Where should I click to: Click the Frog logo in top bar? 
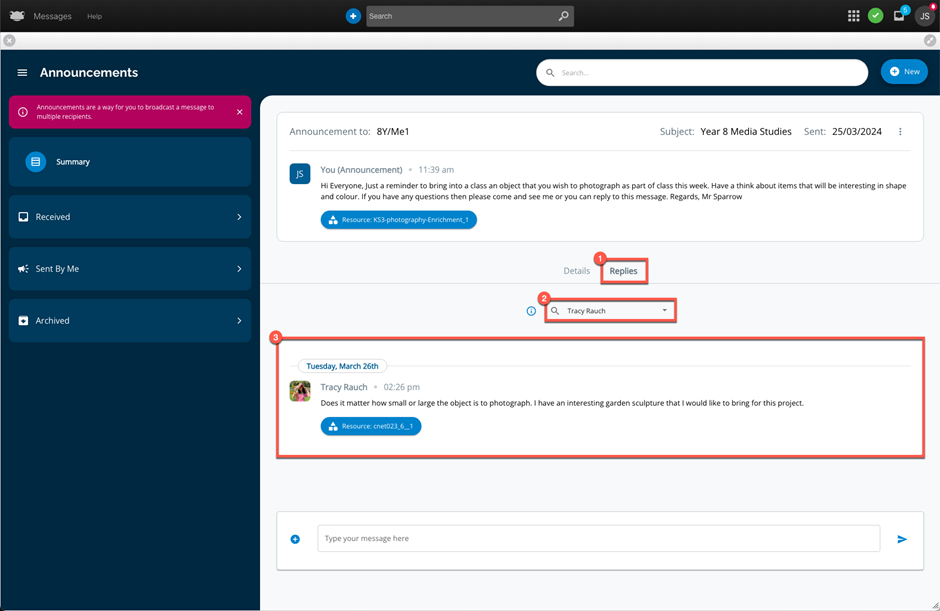[x=17, y=16]
